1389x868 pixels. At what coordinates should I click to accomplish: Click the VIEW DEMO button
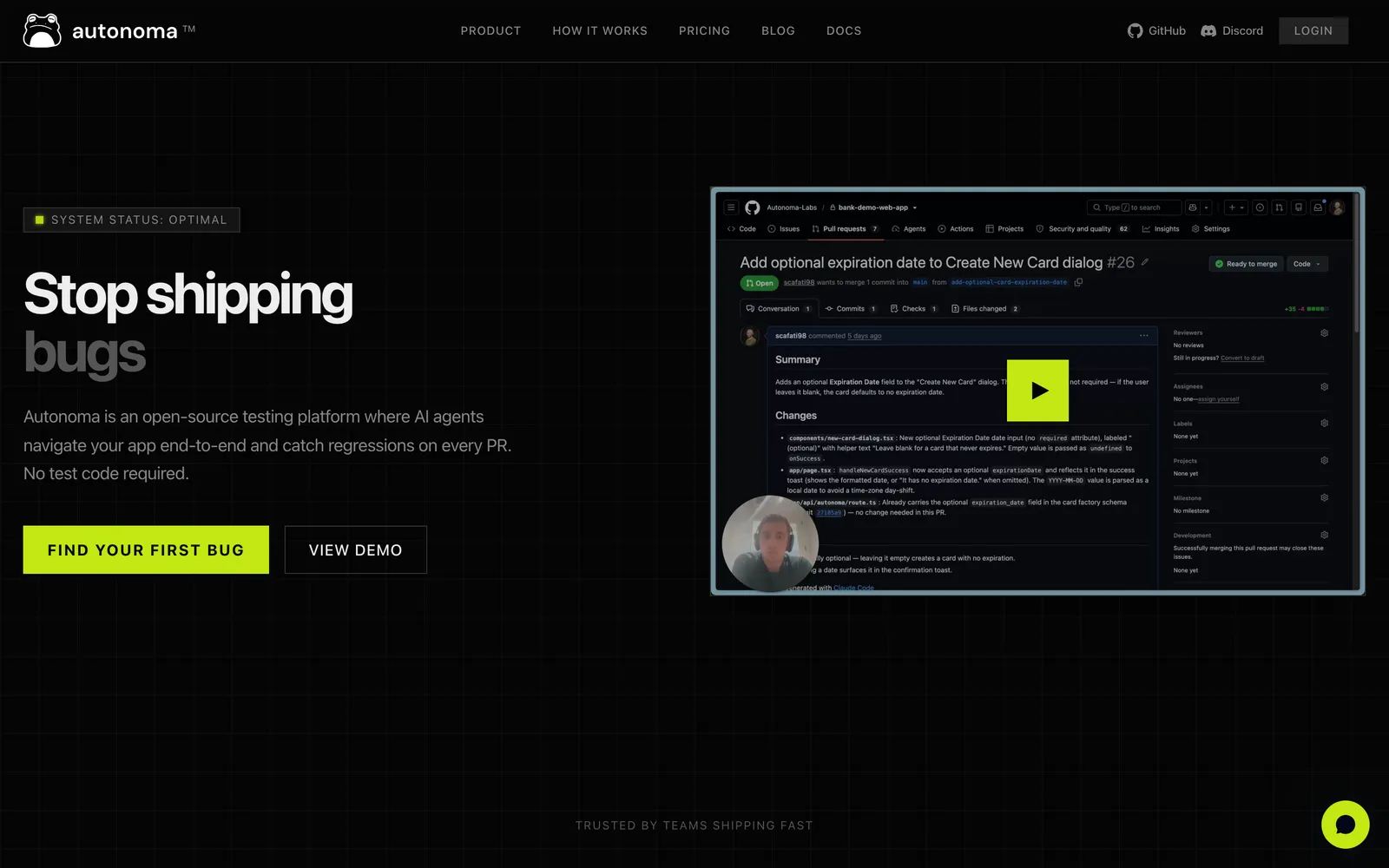tap(355, 549)
